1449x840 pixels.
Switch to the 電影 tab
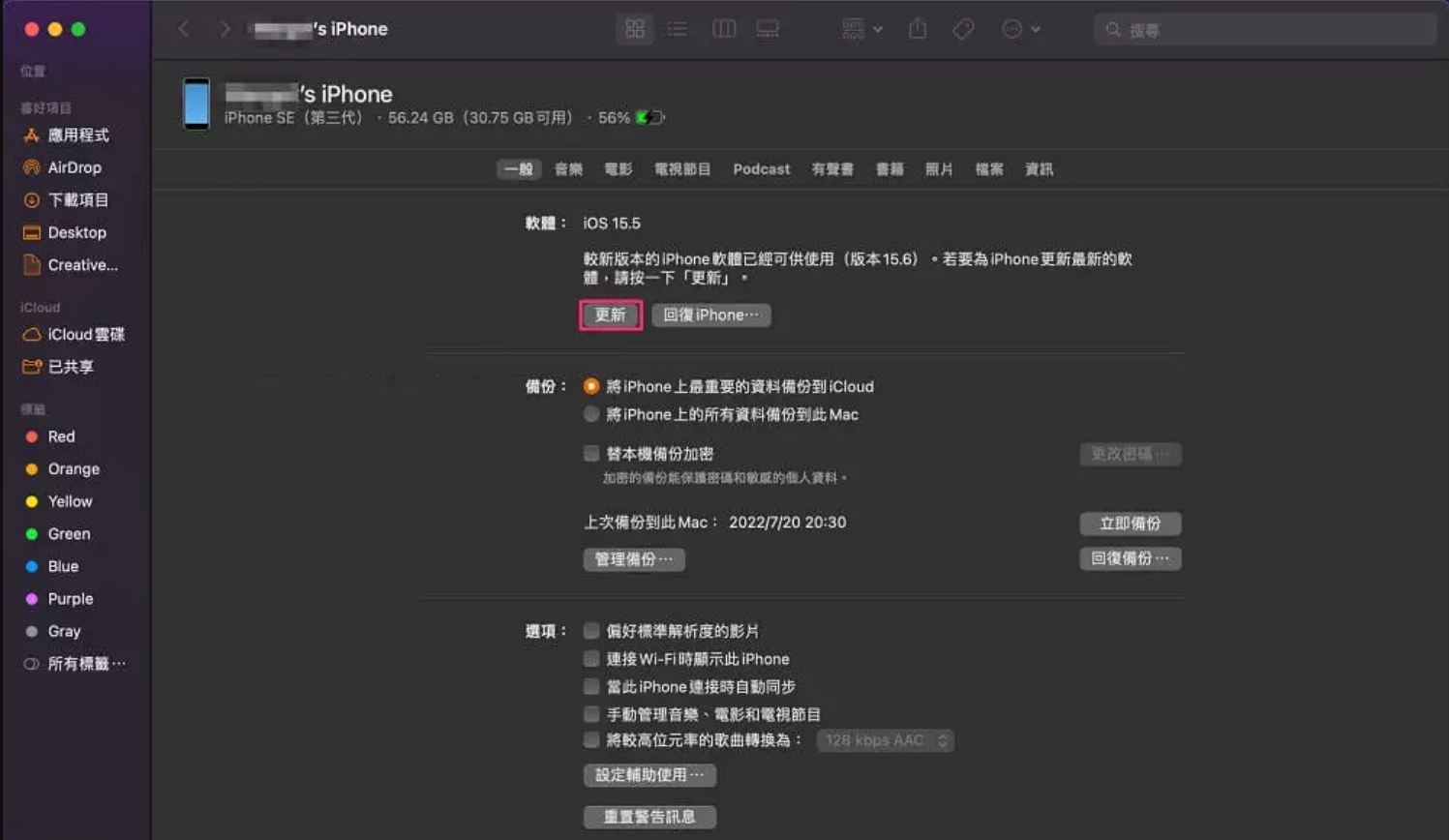619,169
